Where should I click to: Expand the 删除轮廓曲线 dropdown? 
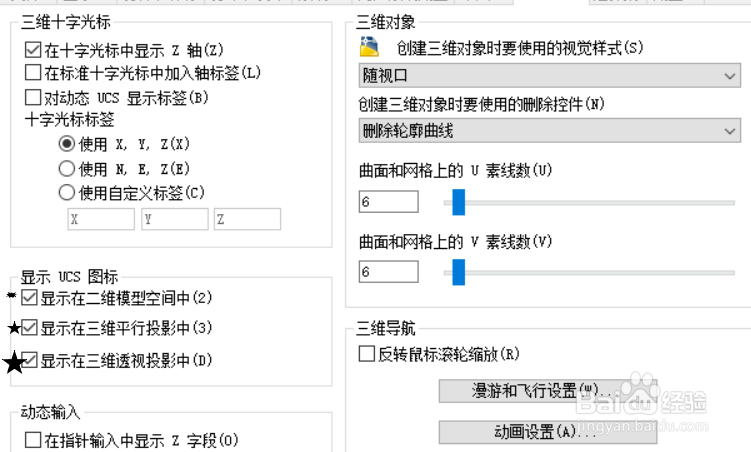click(x=549, y=131)
